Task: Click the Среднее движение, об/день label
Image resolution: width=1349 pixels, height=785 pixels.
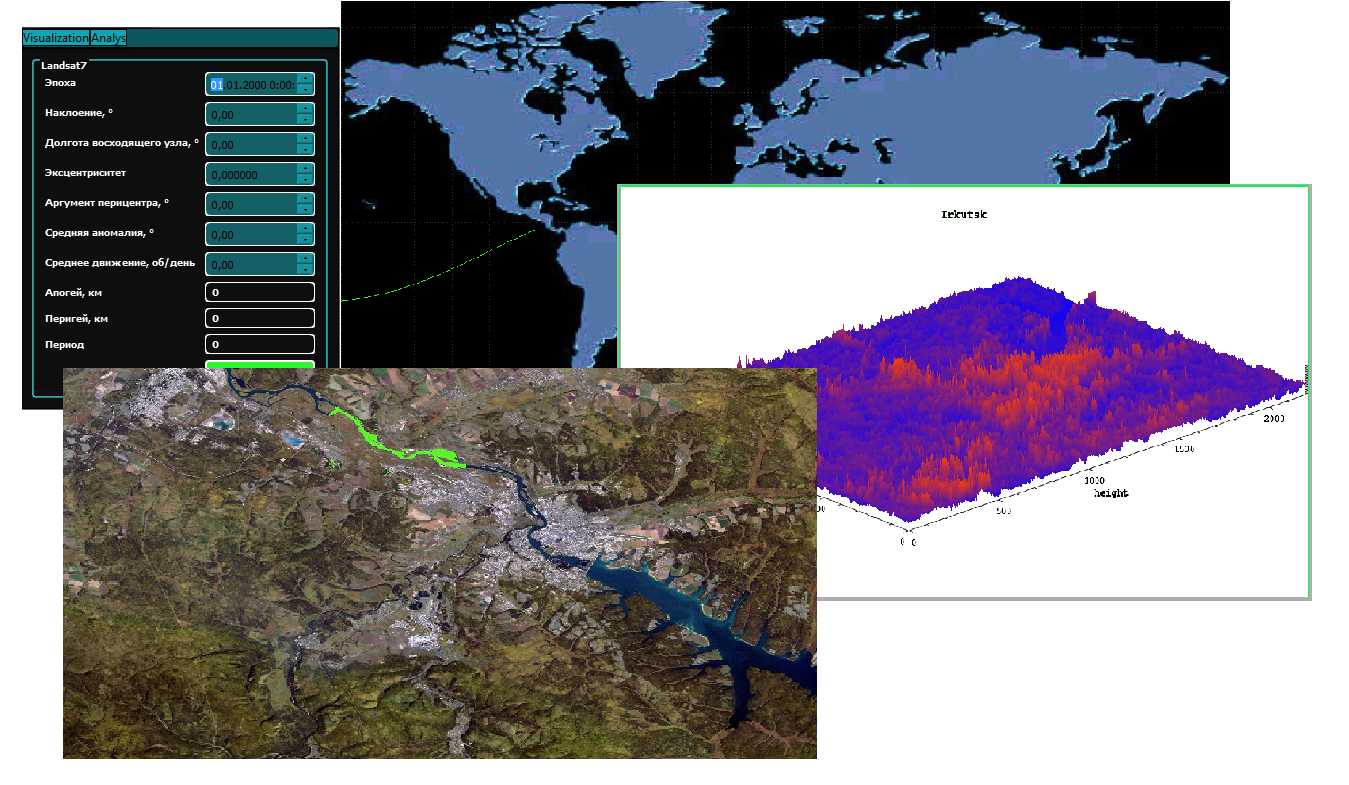Action: 119,263
